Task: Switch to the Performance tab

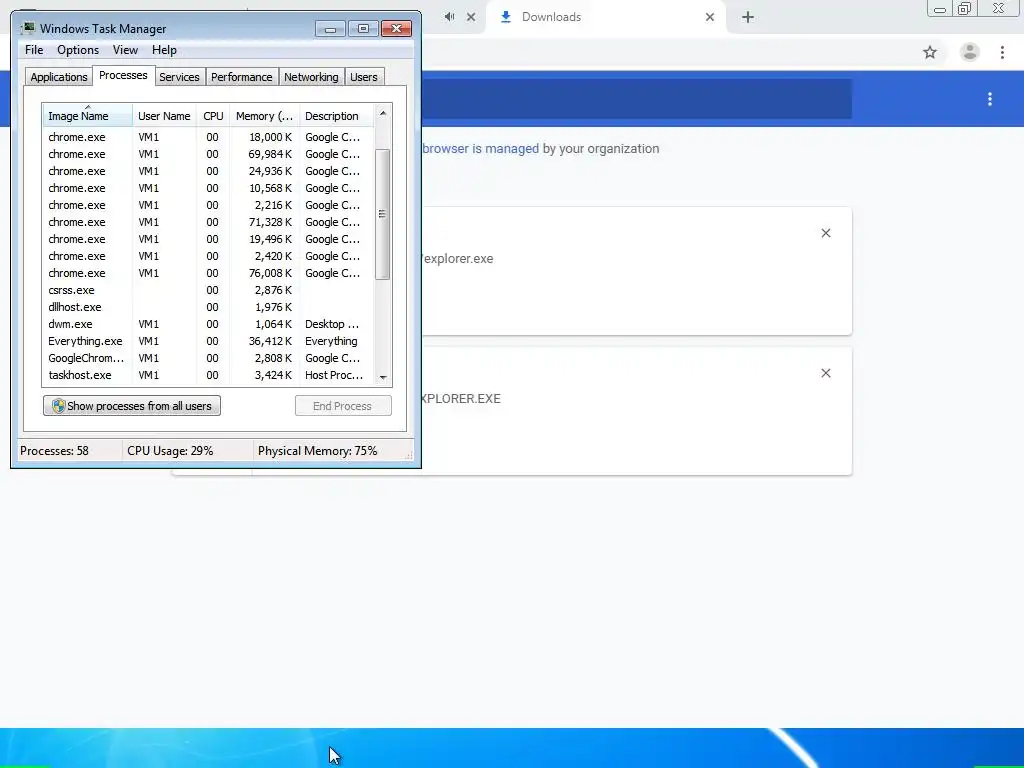Action: [242, 77]
